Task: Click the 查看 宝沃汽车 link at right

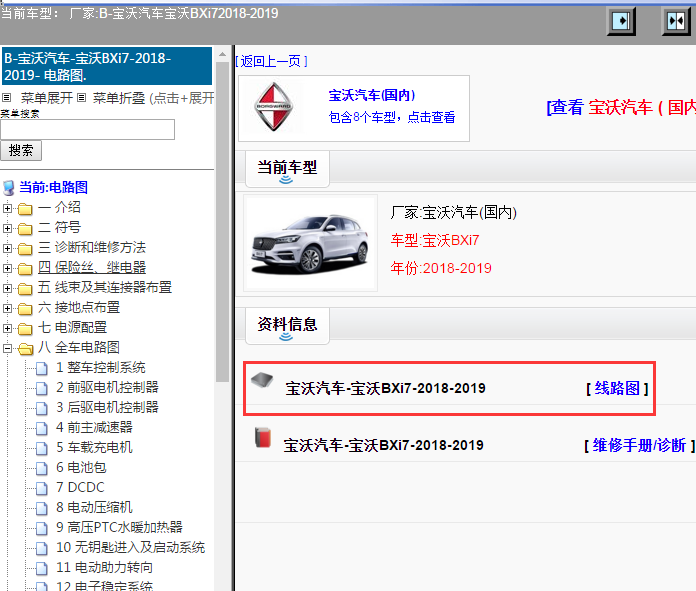Action: coord(621,107)
